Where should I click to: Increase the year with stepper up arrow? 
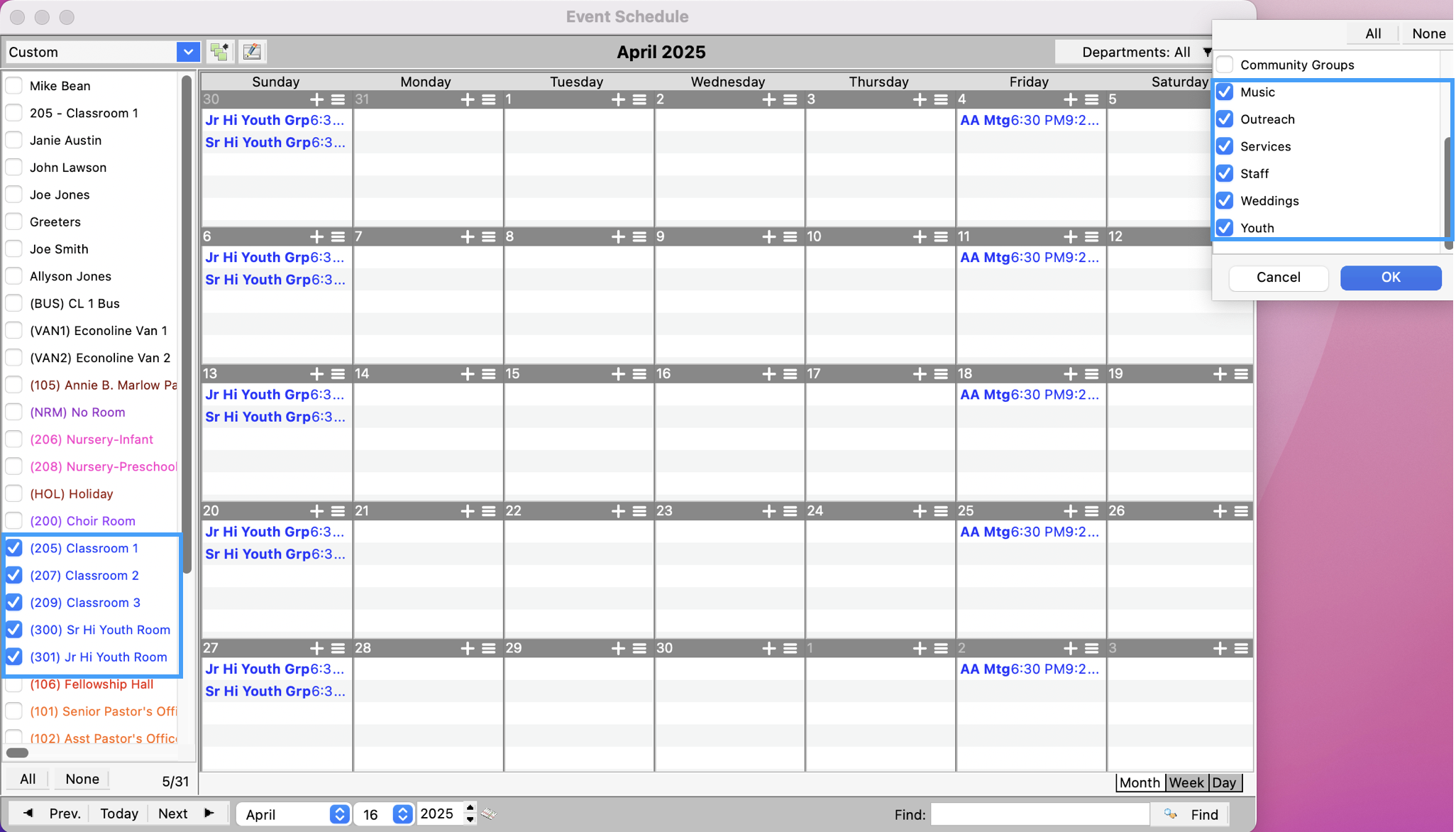[x=470, y=808]
